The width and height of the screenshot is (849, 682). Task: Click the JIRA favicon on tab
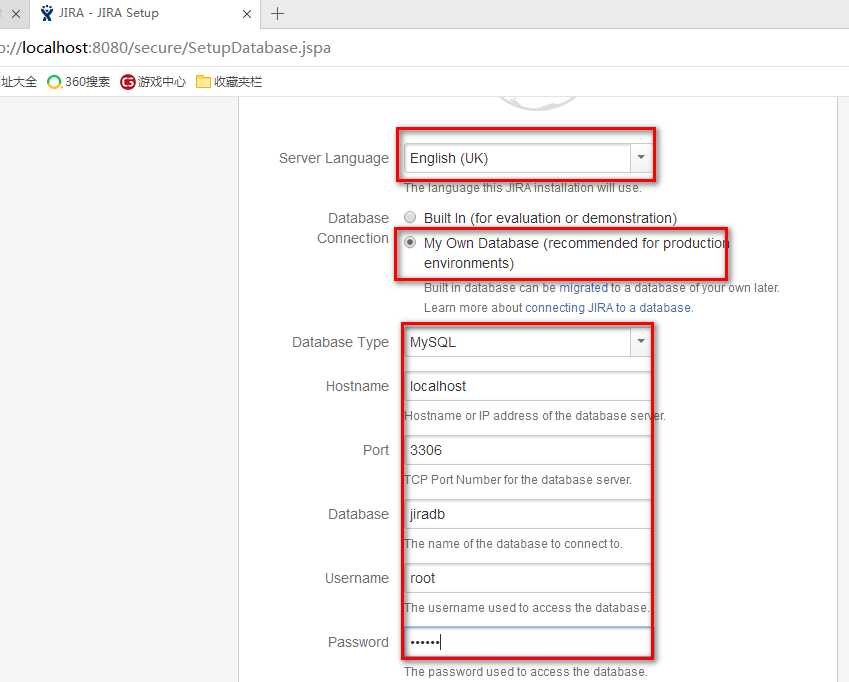pos(48,13)
